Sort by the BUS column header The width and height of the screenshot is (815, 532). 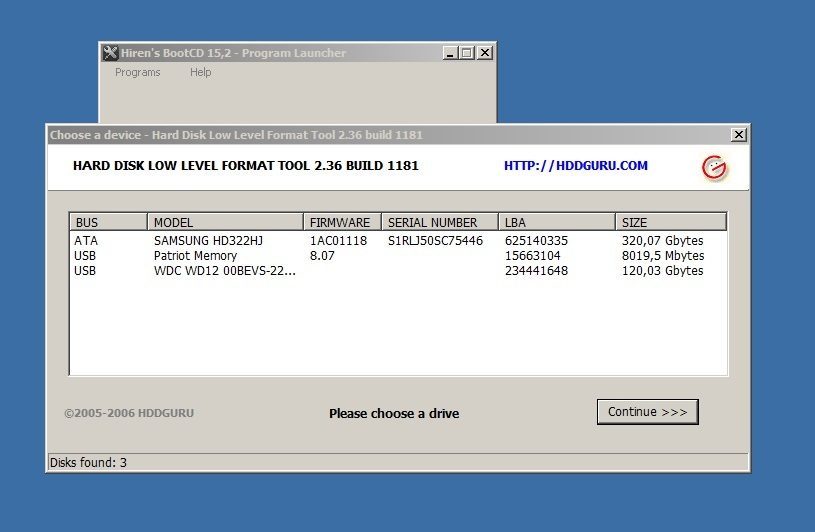click(108, 222)
